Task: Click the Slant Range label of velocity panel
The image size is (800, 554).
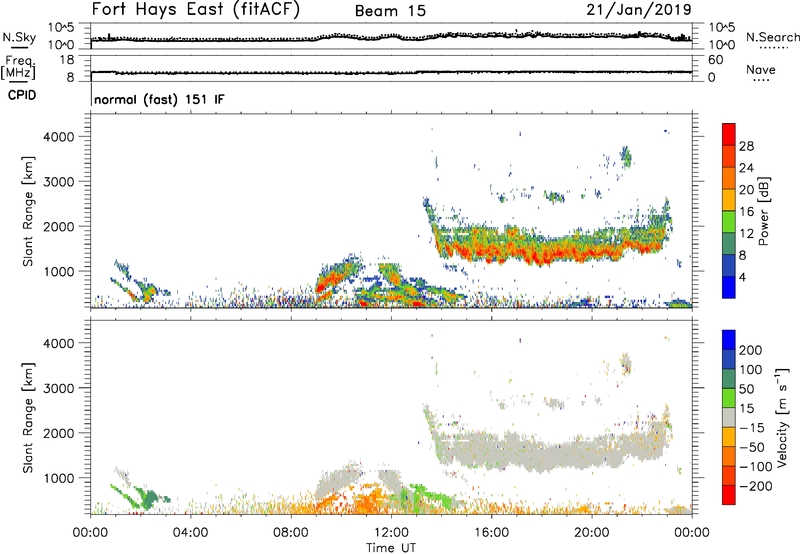Action: [x=28, y=418]
